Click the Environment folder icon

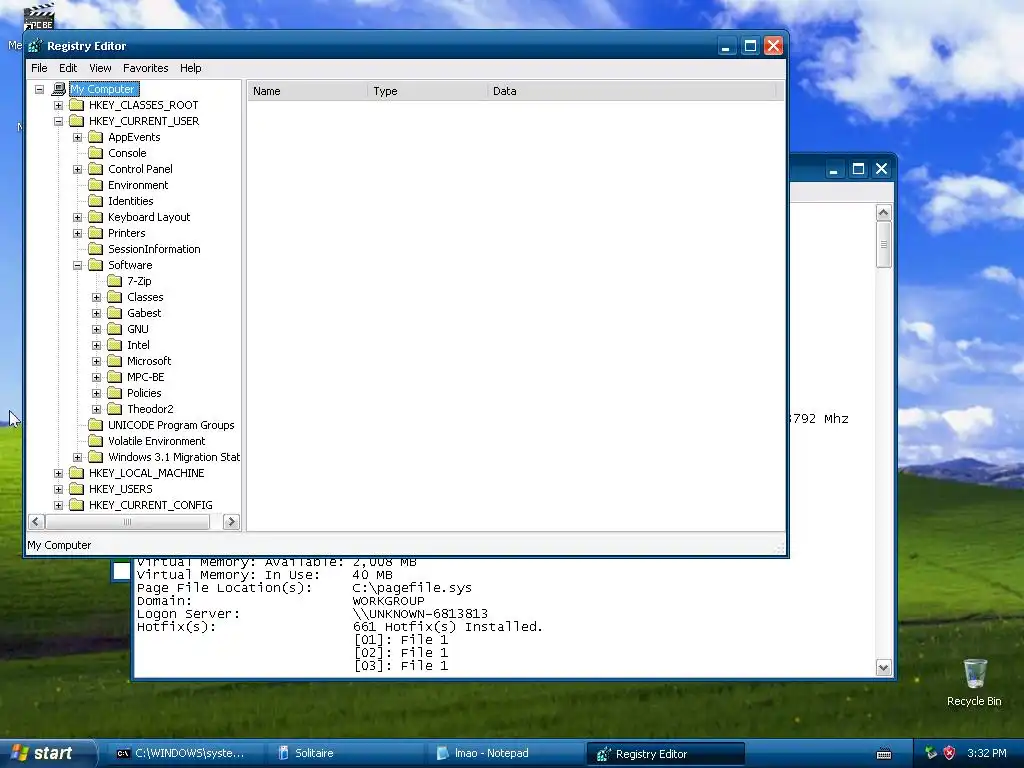[x=96, y=185]
